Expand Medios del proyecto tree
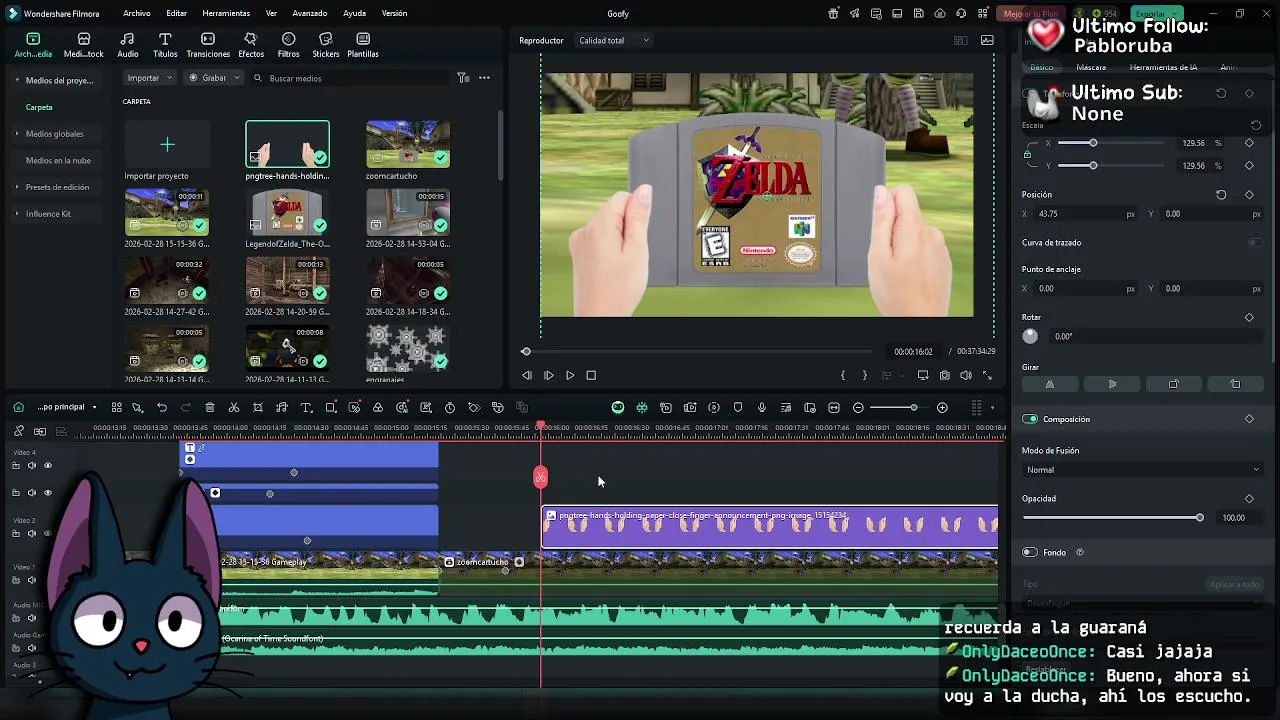Image resolution: width=1280 pixels, height=720 pixels. (x=17, y=80)
